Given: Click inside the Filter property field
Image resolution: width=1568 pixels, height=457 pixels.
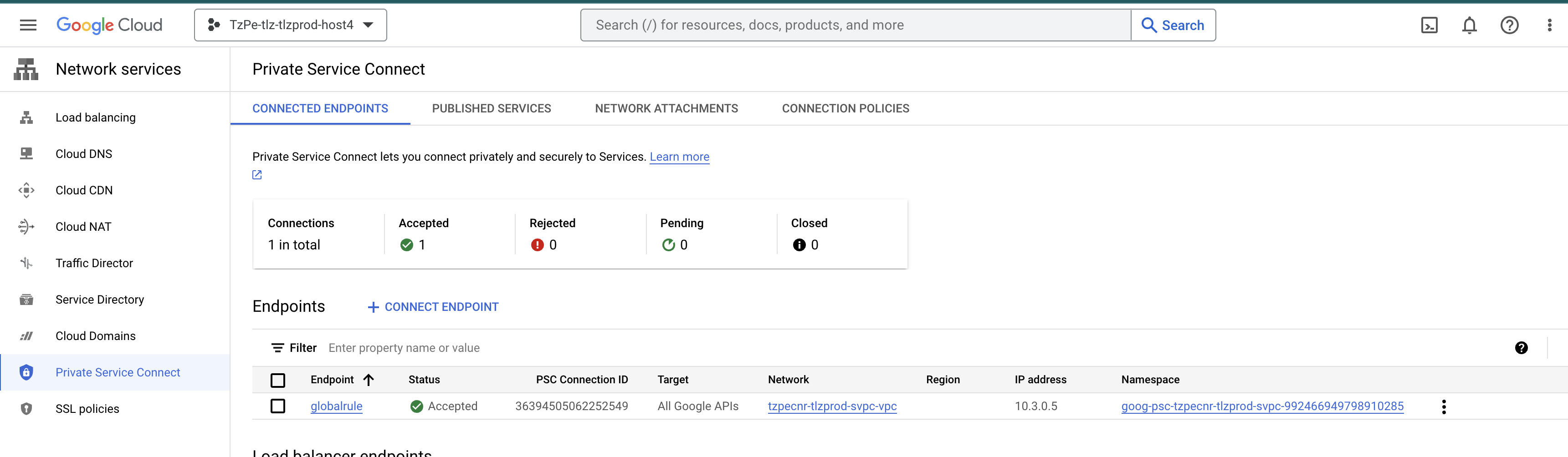Looking at the screenshot, I should 426,347.
